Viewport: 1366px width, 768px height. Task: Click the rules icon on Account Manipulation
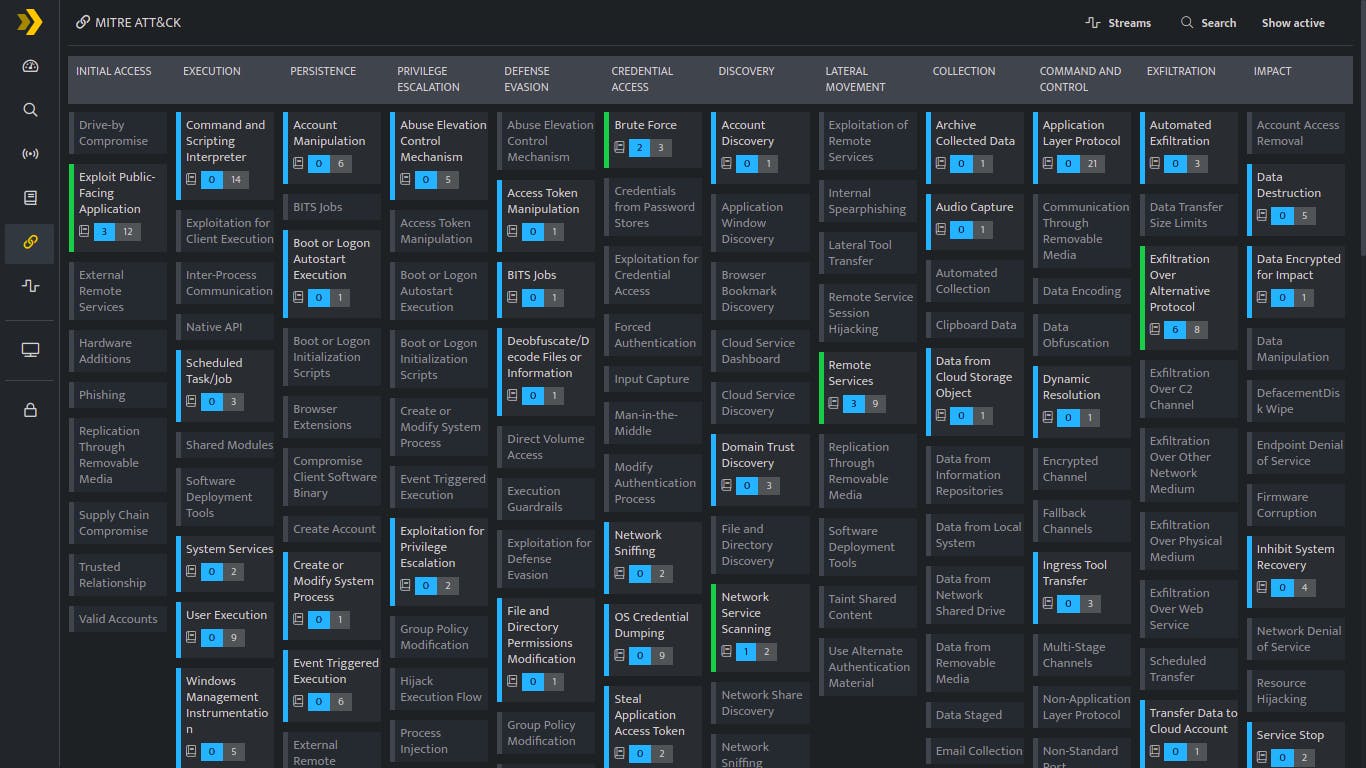pyautogui.click(x=298, y=164)
